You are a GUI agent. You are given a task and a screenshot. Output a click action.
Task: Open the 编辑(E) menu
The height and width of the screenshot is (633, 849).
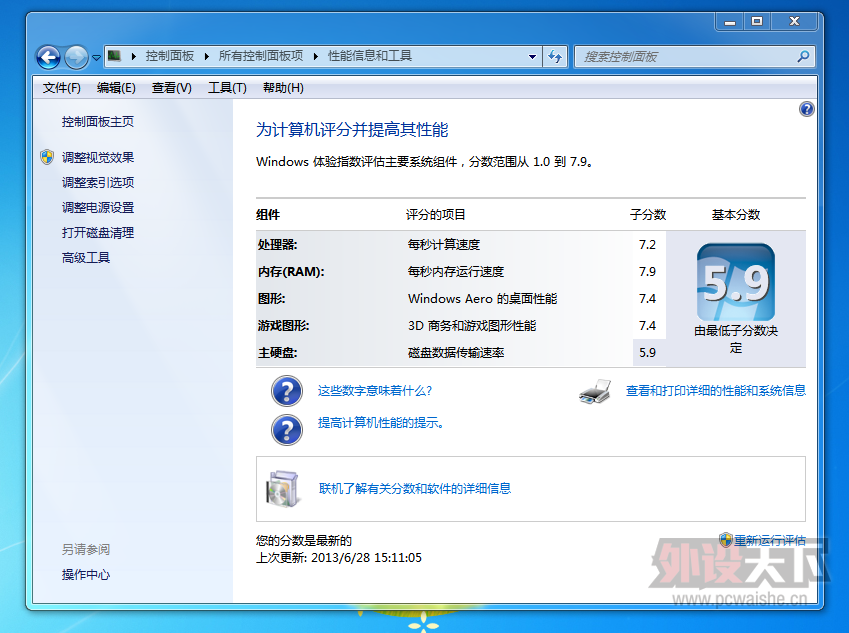click(x=116, y=88)
